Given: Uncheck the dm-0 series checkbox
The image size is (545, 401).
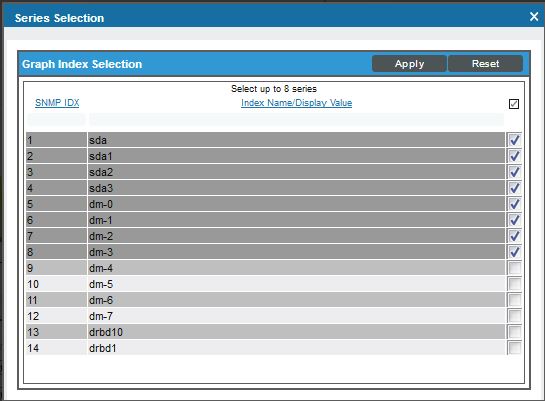Looking at the screenshot, I should [514, 204].
